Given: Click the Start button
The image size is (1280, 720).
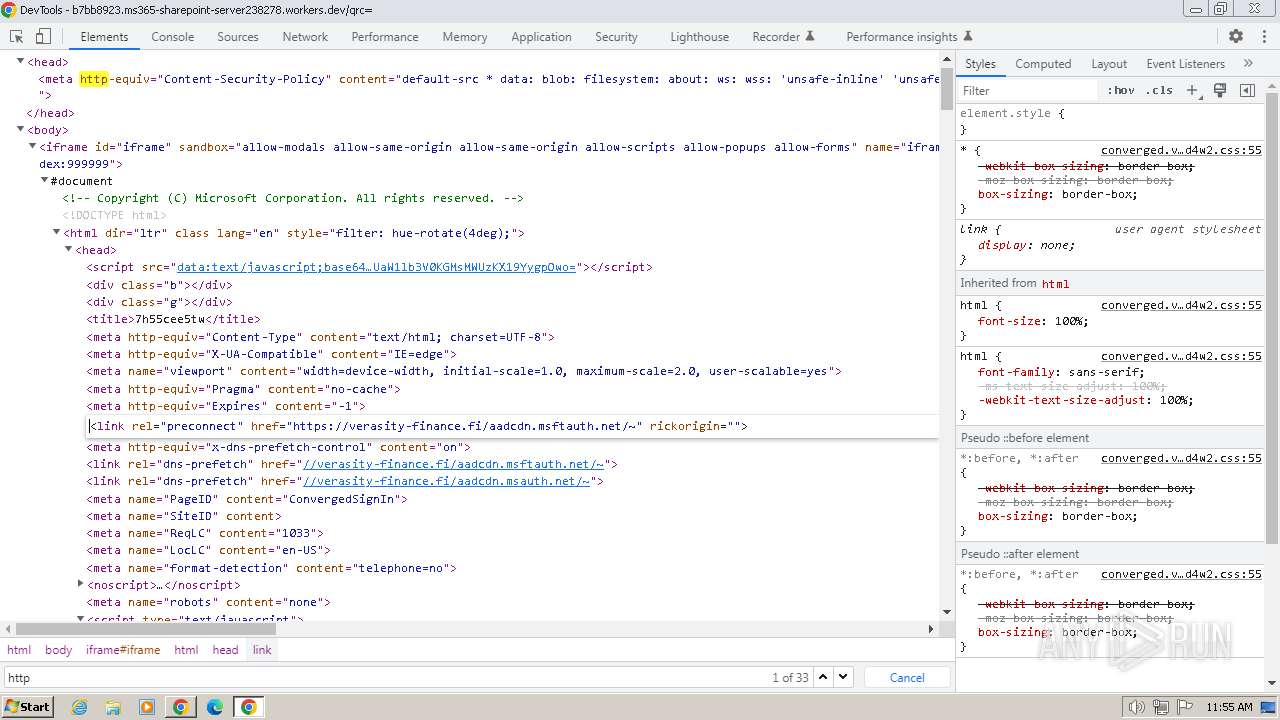Looking at the screenshot, I should pos(27,707).
